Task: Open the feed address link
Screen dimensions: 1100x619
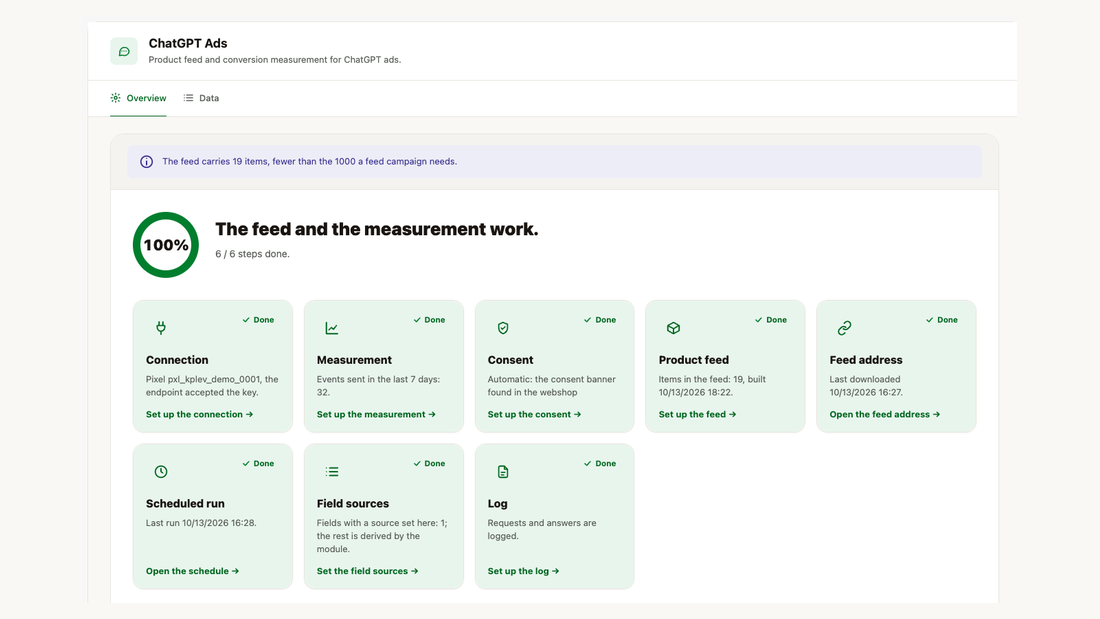Action: (885, 414)
